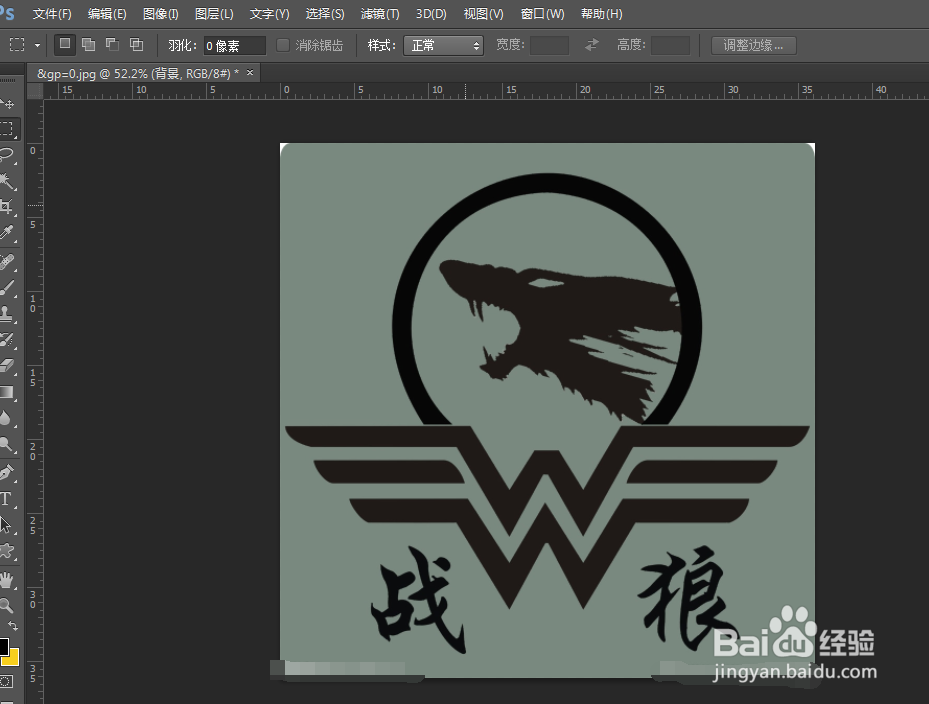This screenshot has height=704, width=929.
Task: Choose Add to selection mode
Action: tap(88, 44)
